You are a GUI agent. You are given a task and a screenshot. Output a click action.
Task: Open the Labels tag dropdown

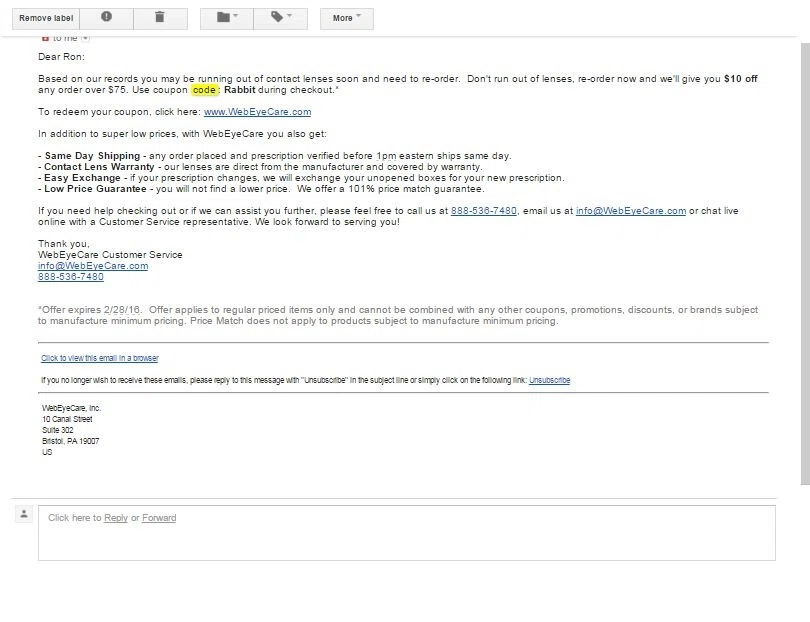tap(281, 18)
